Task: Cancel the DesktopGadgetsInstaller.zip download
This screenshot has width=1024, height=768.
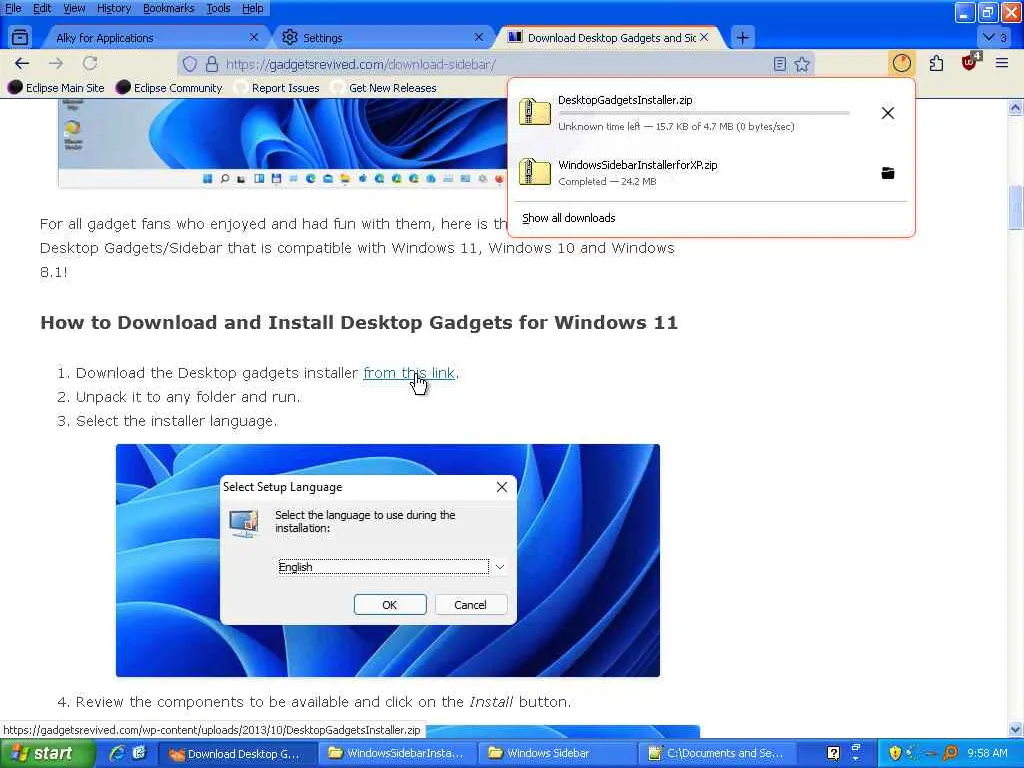Action: 888,113
